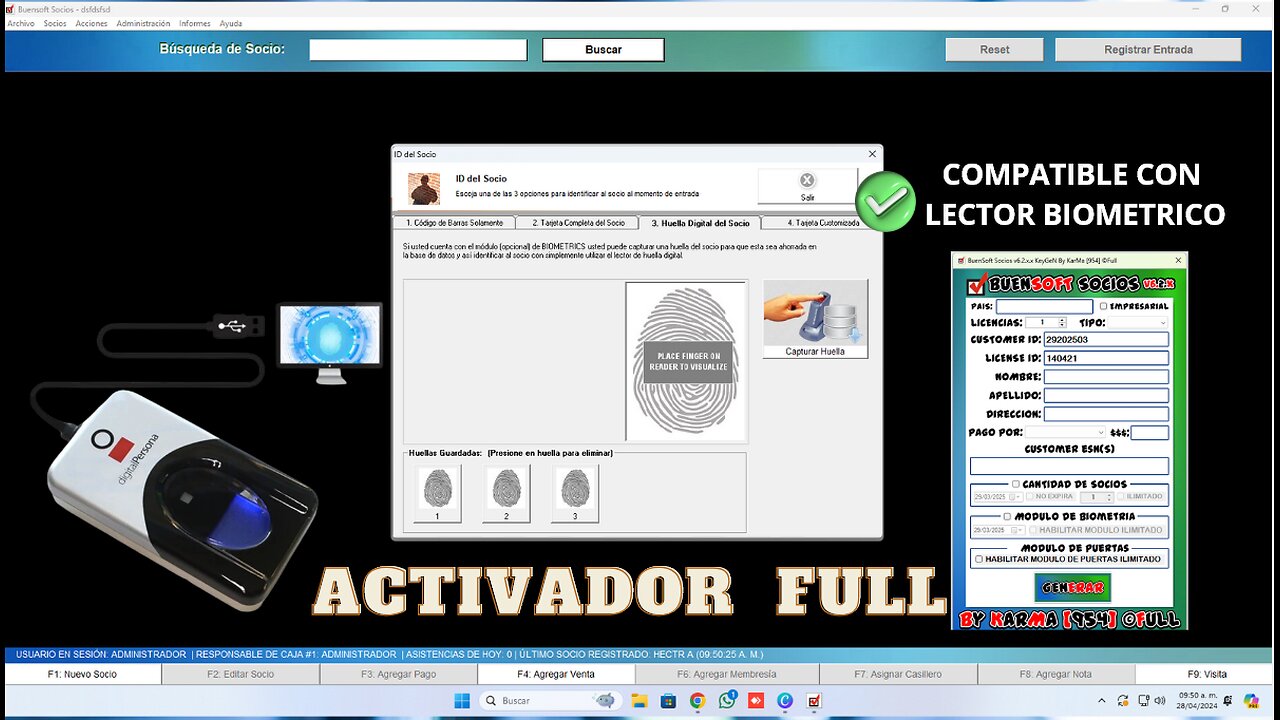1280x720 pixels.
Task: Click the large fingerprint preview image
Action: [686, 361]
